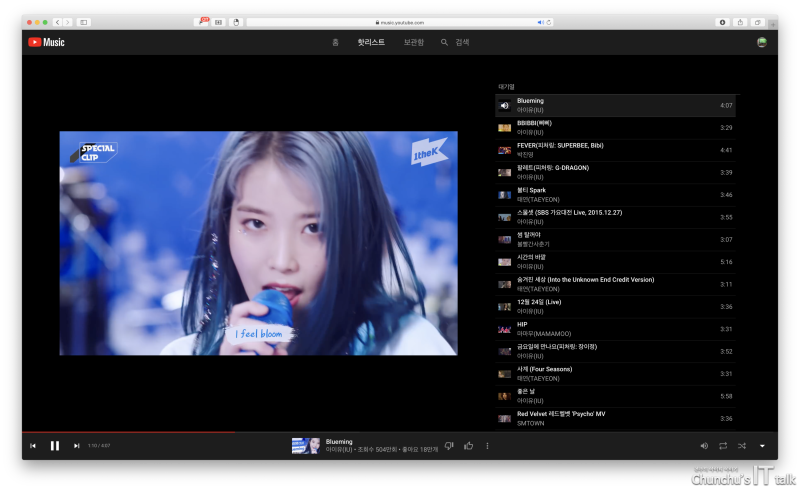
Task: Click HIP queue thumbnail
Action: click(x=505, y=329)
